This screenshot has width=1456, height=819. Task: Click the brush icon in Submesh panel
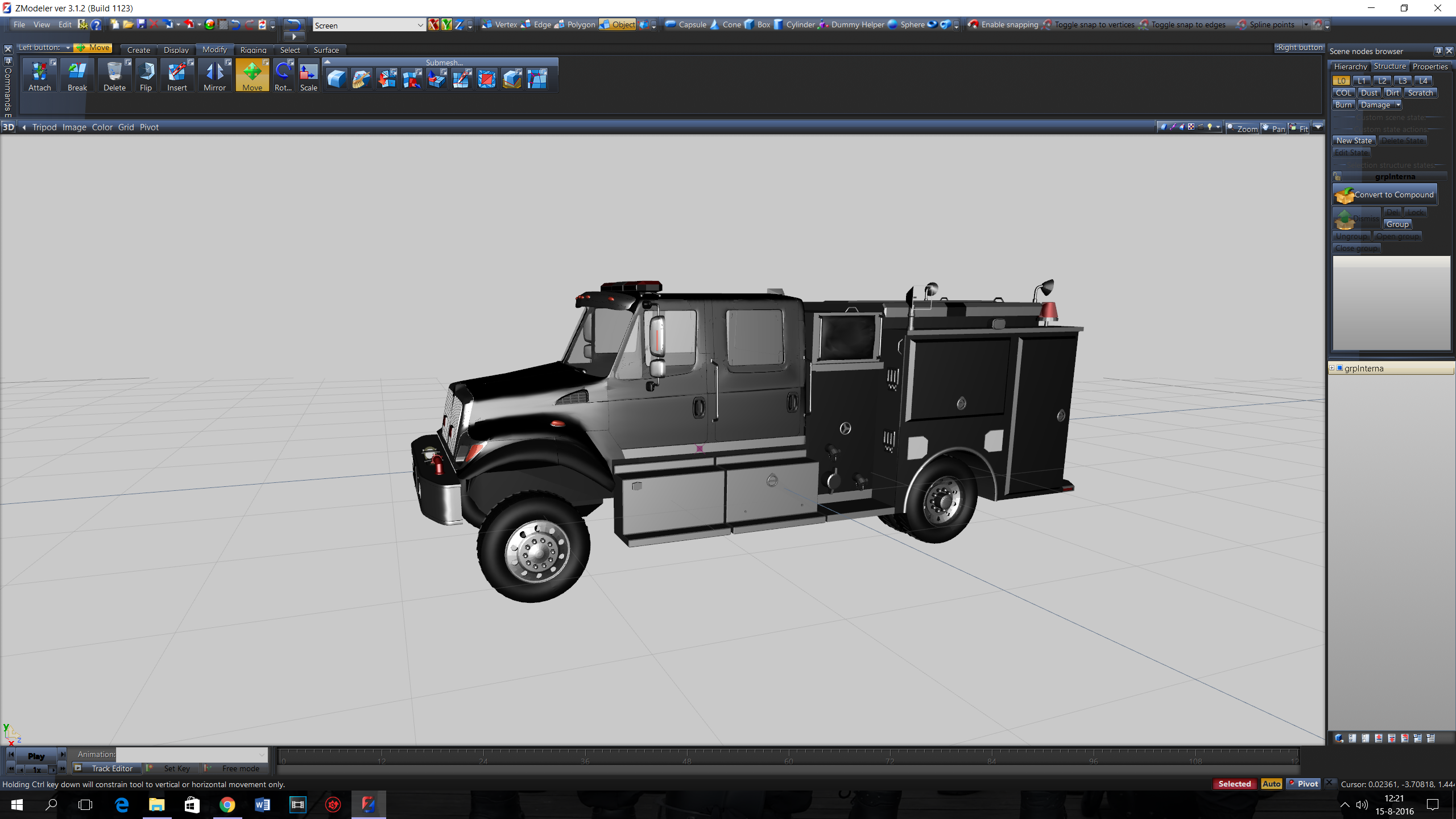(361, 78)
